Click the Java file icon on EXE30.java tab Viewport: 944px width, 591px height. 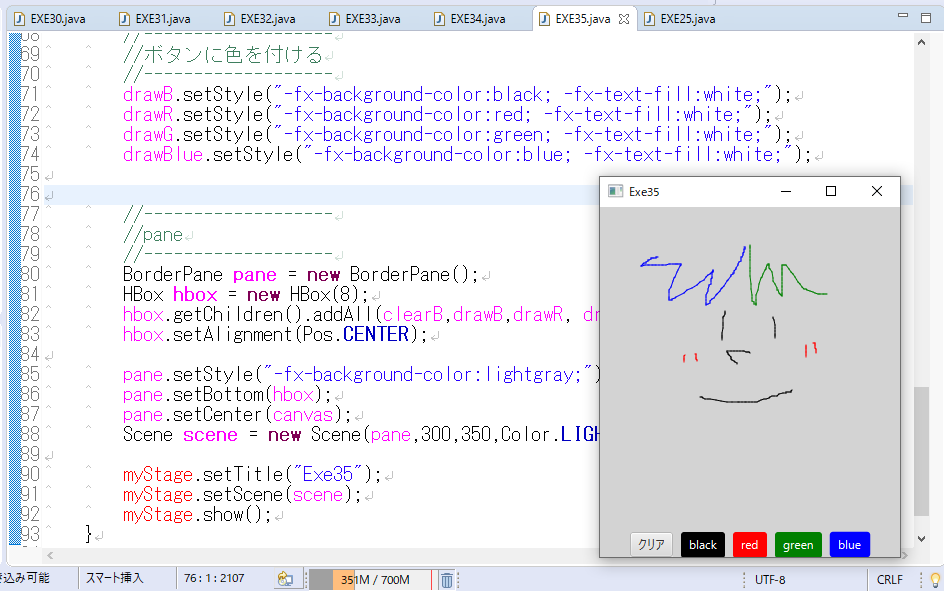pos(19,19)
